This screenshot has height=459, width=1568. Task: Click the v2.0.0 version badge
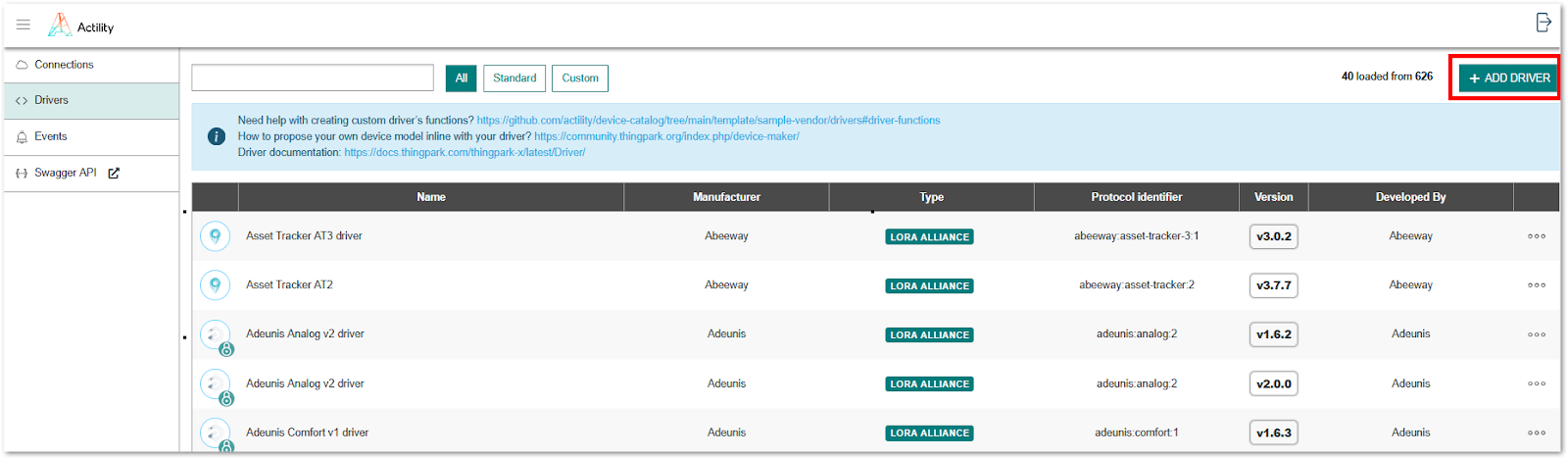1274,383
